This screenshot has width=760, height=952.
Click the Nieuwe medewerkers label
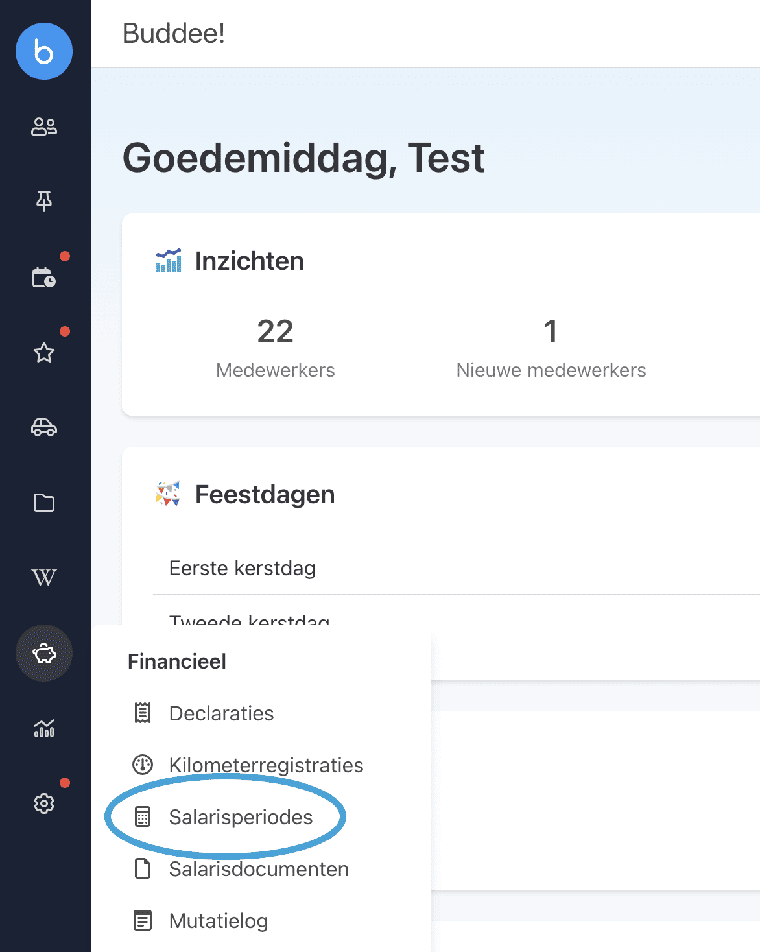[x=551, y=370]
